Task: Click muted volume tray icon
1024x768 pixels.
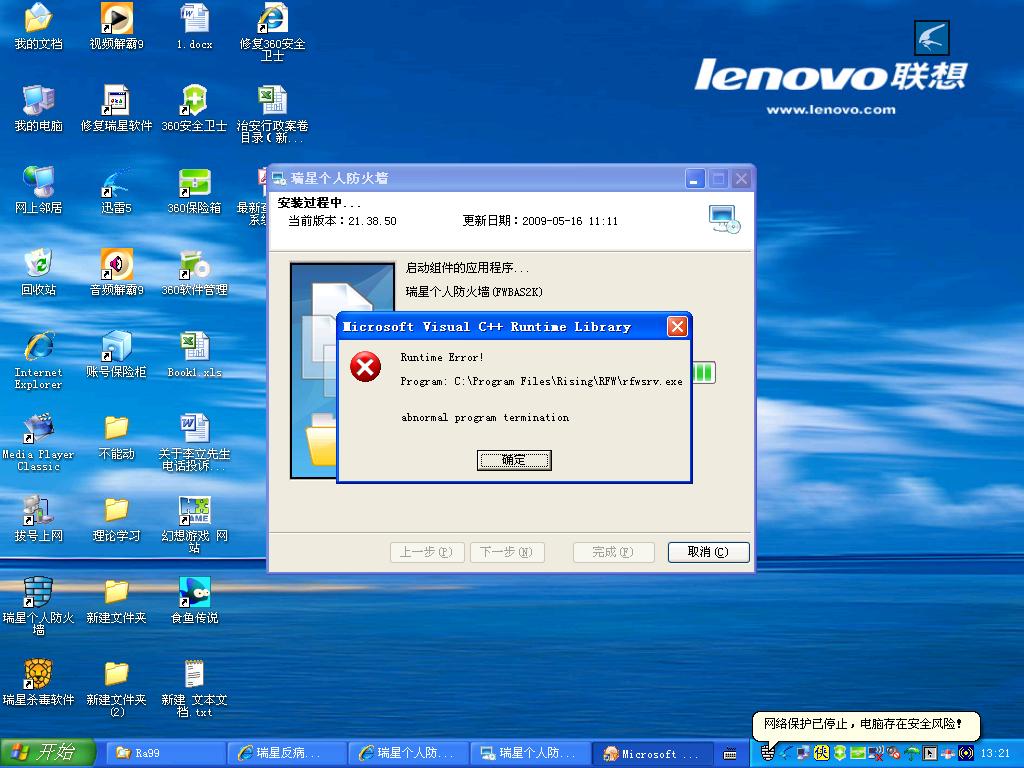Action: pos(893,753)
